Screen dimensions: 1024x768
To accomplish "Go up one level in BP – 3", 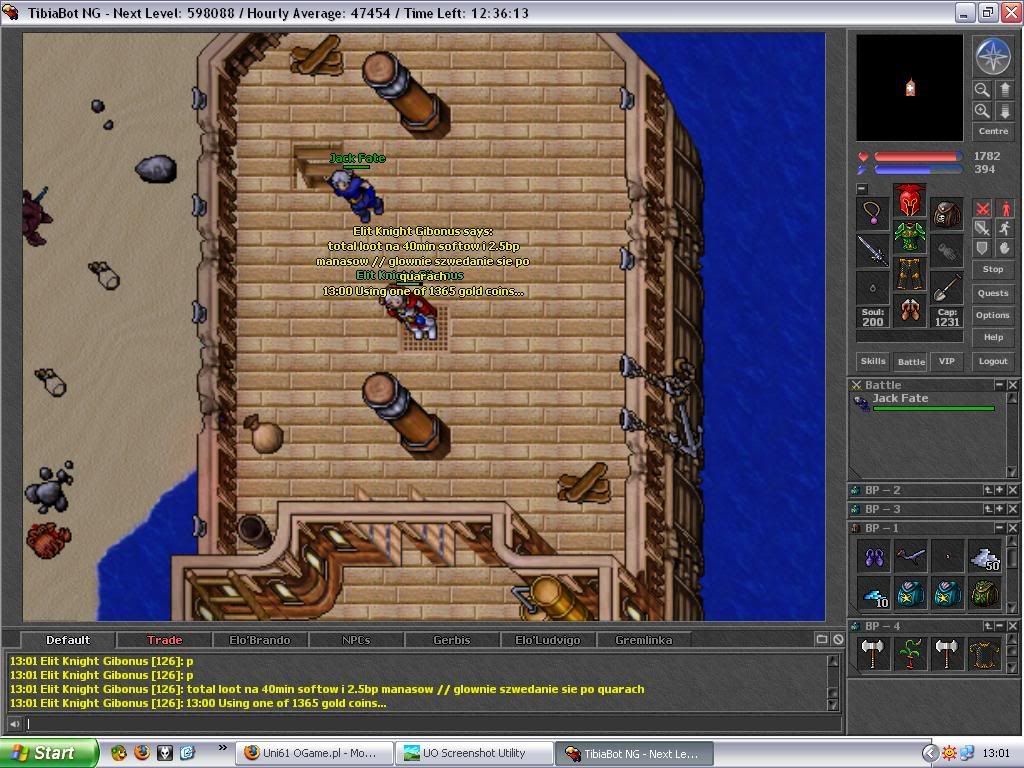I will (987, 509).
